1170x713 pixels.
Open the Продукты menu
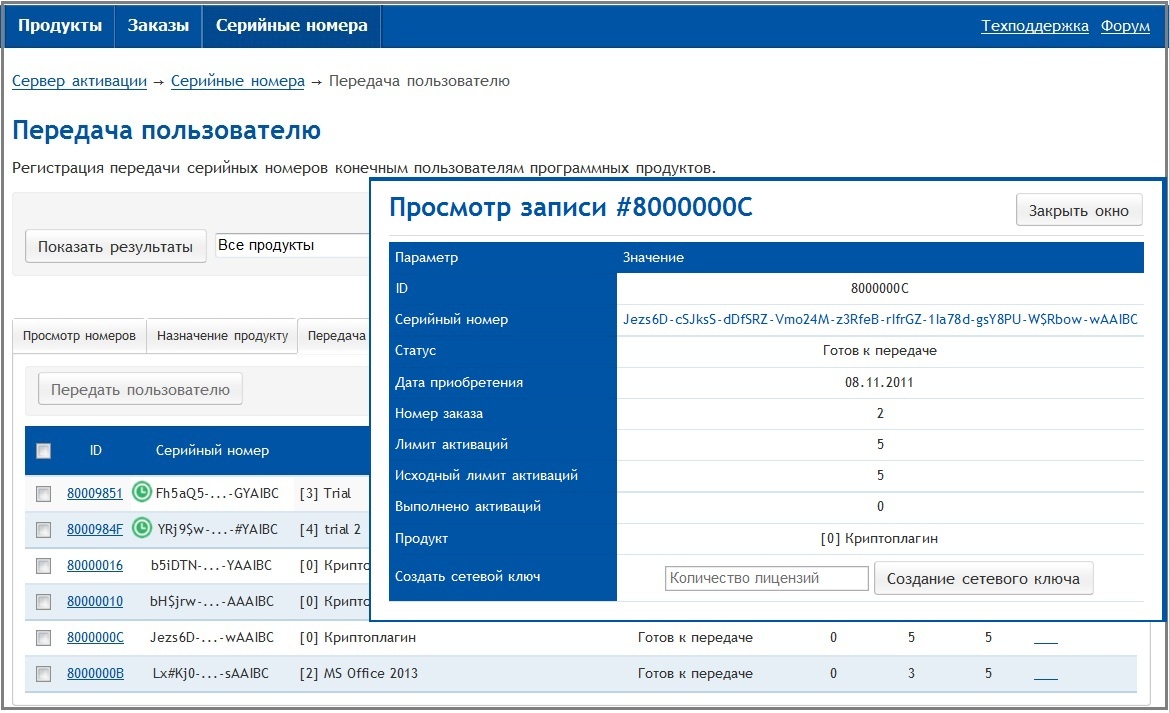pyautogui.click(x=60, y=26)
